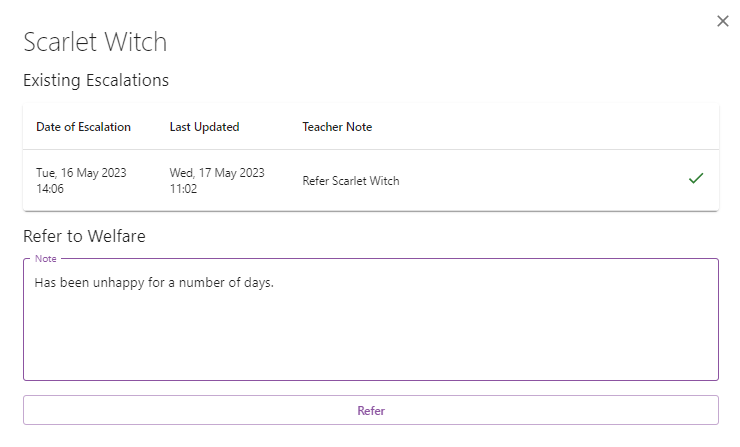Click the 14:06 escalation time
740x447 pixels.
51,188
